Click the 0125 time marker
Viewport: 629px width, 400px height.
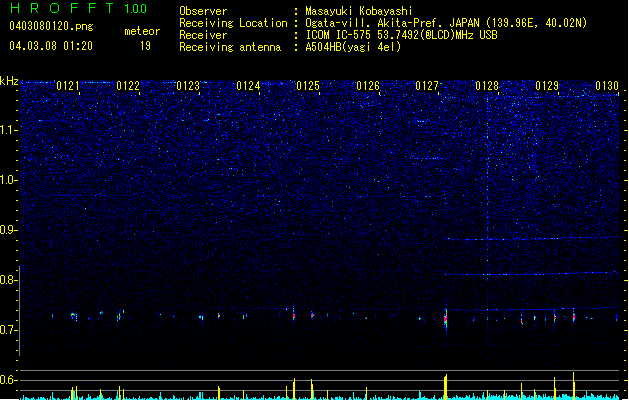(308, 86)
